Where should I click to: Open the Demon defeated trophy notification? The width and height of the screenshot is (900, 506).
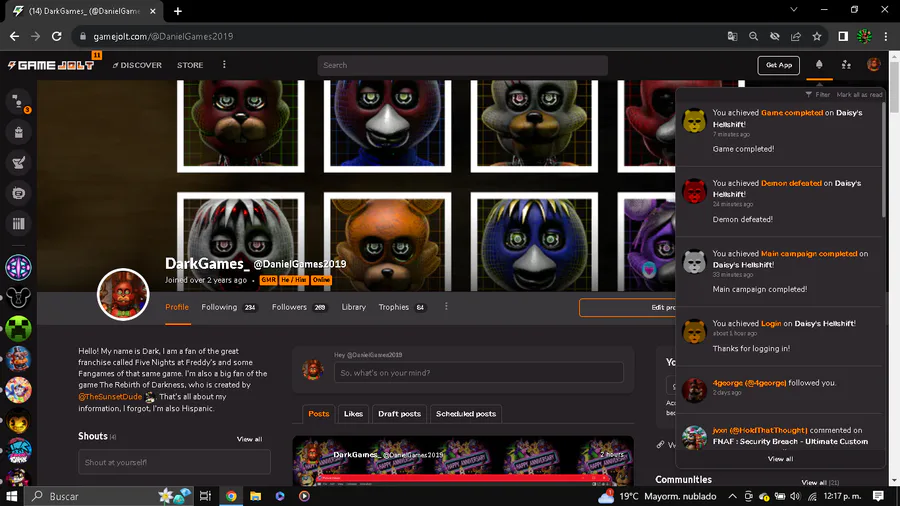[x=779, y=201]
